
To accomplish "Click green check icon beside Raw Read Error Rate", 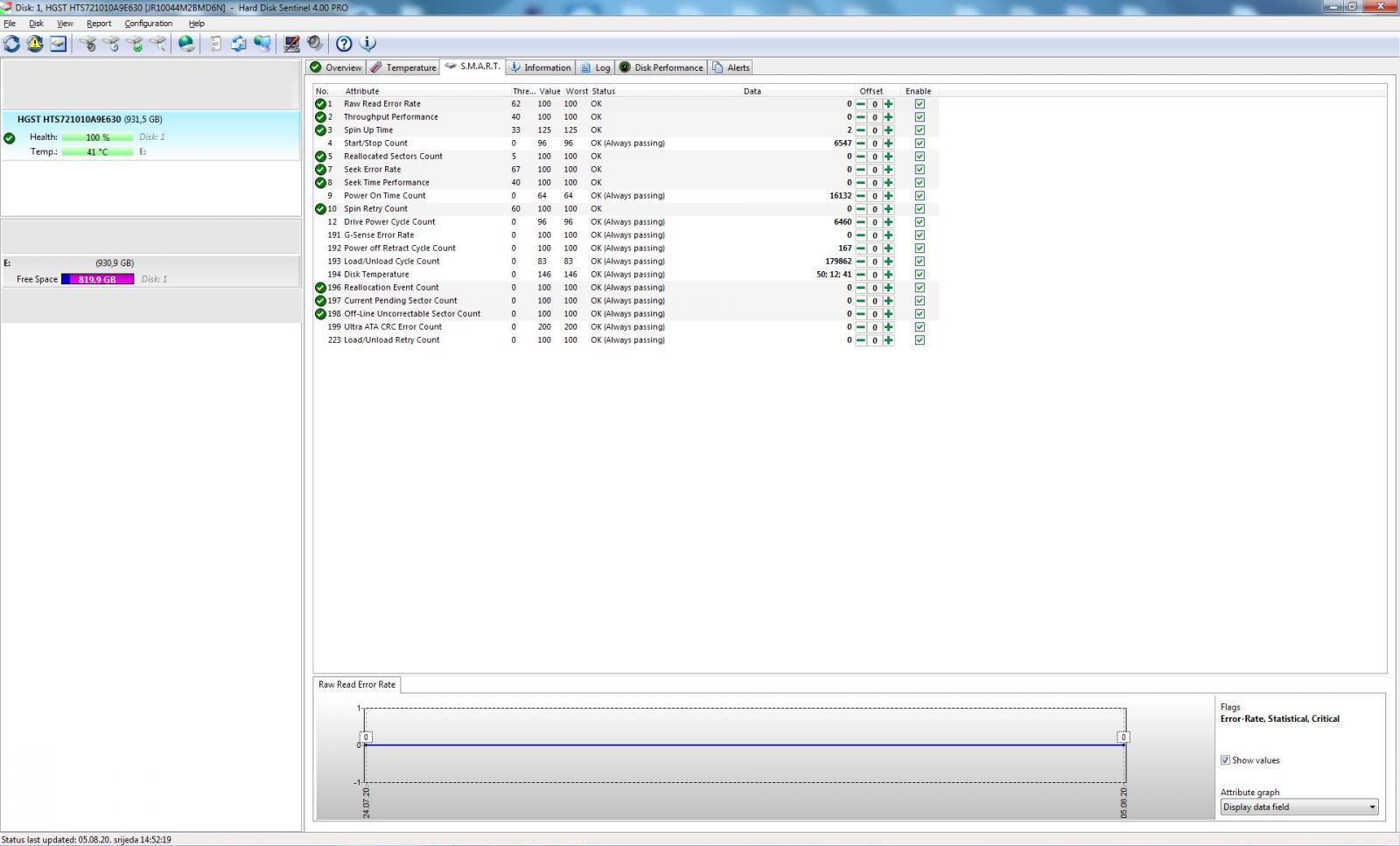I will pos(320,104).
